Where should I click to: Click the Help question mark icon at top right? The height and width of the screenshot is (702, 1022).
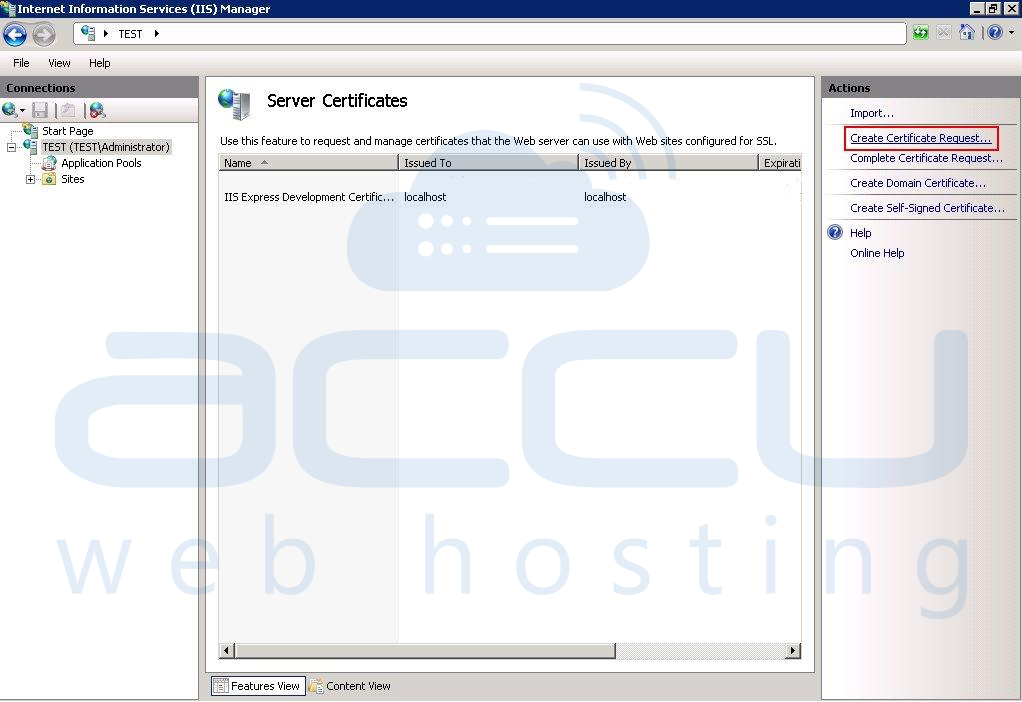[x=995, y=32]
